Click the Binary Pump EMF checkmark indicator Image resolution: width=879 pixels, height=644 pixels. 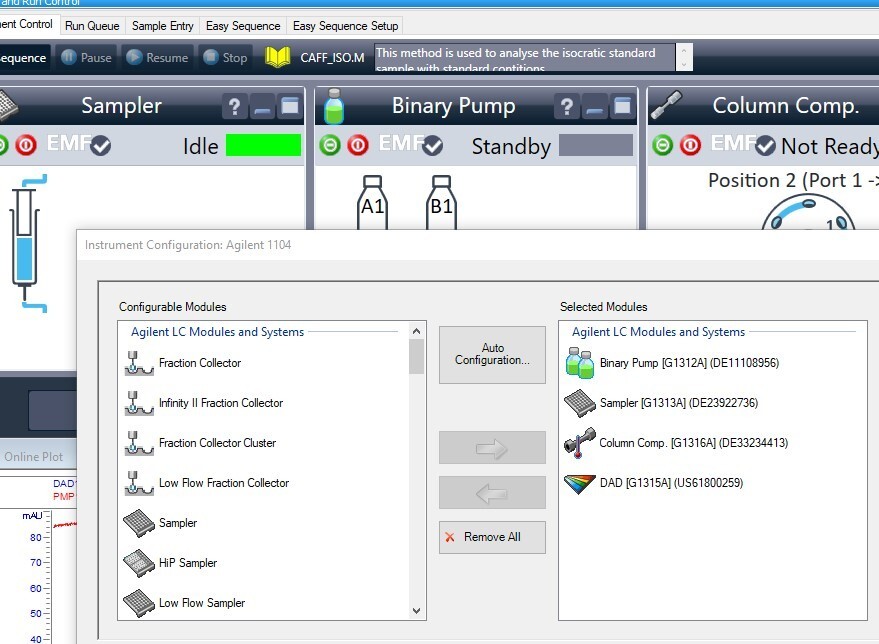pos(433,146)
